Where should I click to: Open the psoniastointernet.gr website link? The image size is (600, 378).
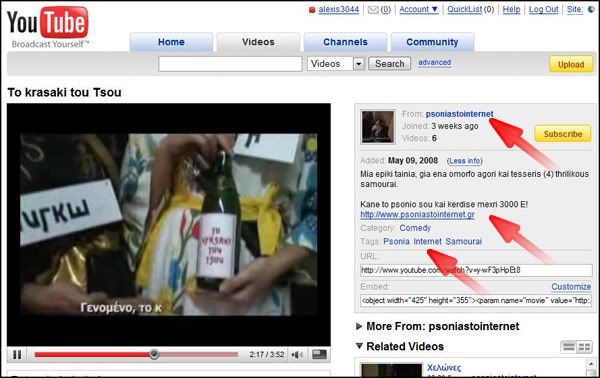coord(417,215)
